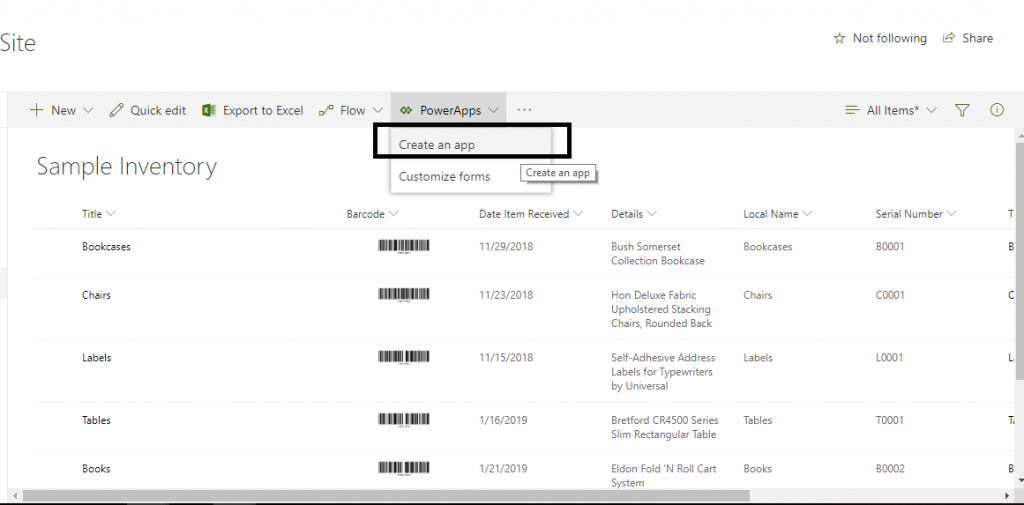Click the New plus icon
1024x505 pixels.
click(37, 110)
